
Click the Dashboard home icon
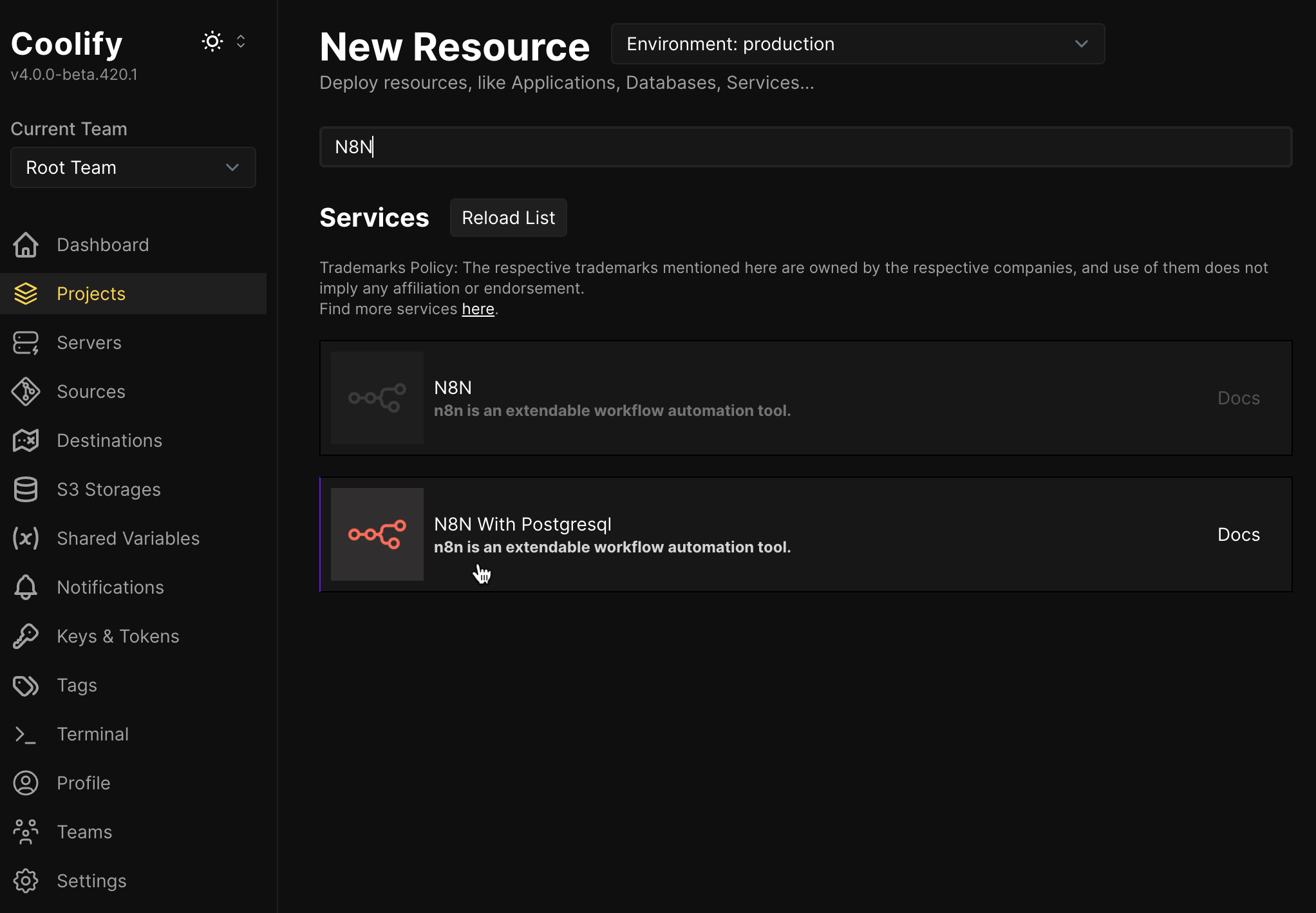coord(26,245)
